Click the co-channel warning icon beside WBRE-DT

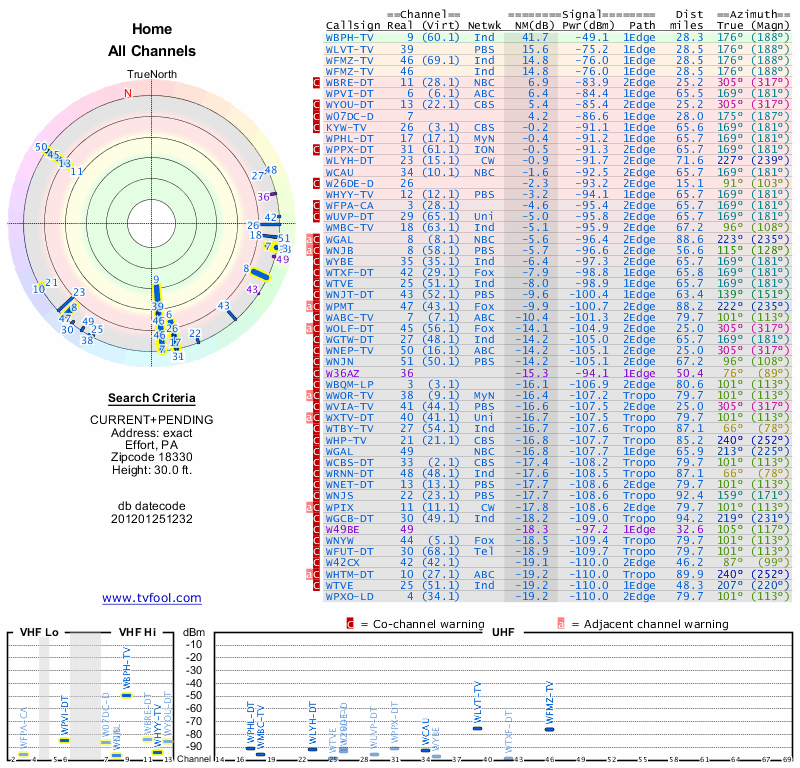[x=317, y=82]
